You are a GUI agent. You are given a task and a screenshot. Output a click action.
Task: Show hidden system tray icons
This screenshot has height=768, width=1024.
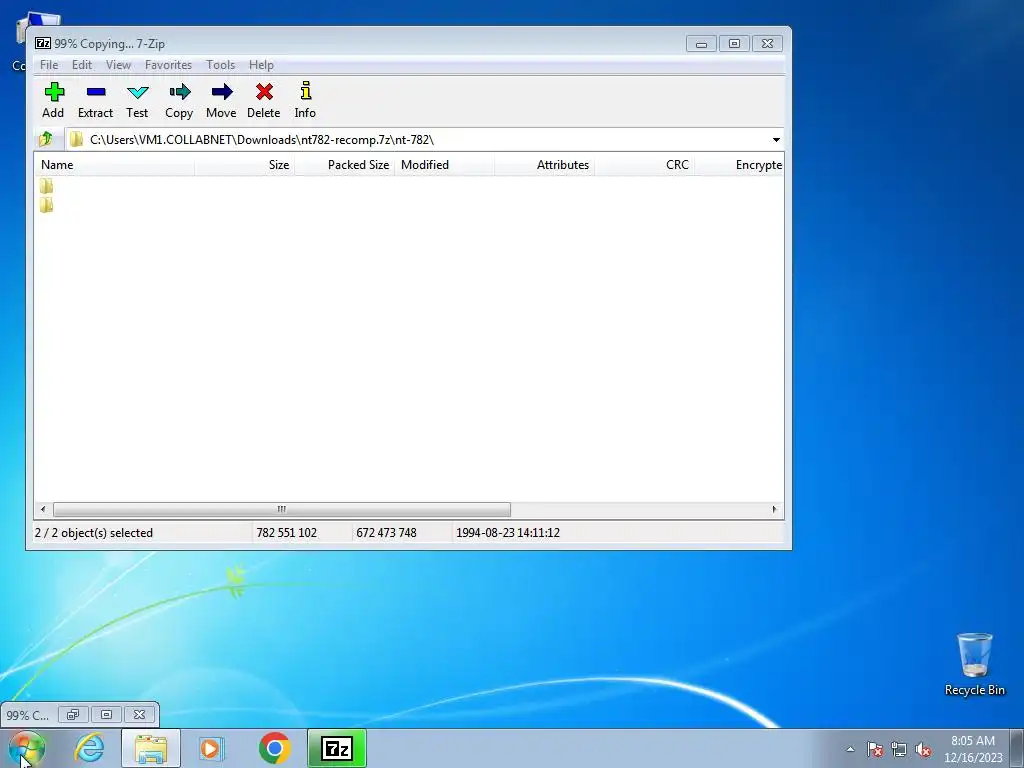click(x=850, y=749)
